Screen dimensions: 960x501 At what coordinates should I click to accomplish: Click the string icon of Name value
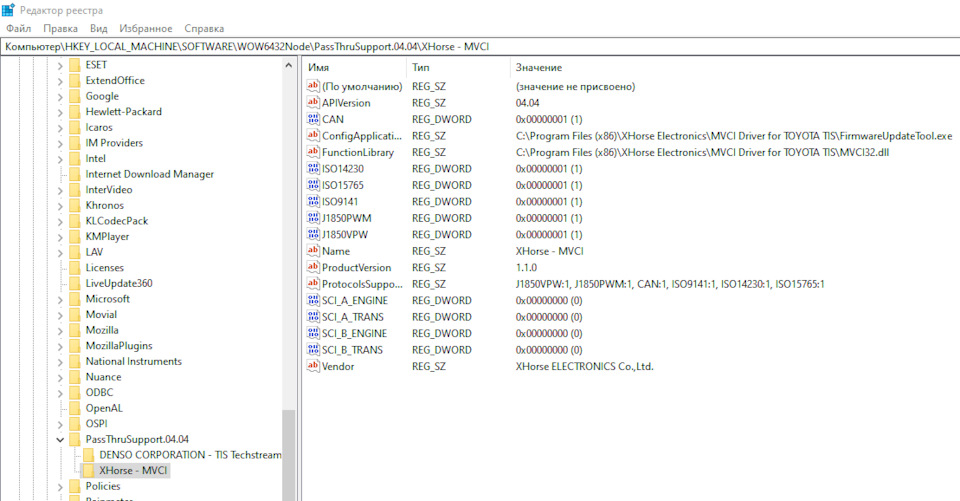(313, 251)
